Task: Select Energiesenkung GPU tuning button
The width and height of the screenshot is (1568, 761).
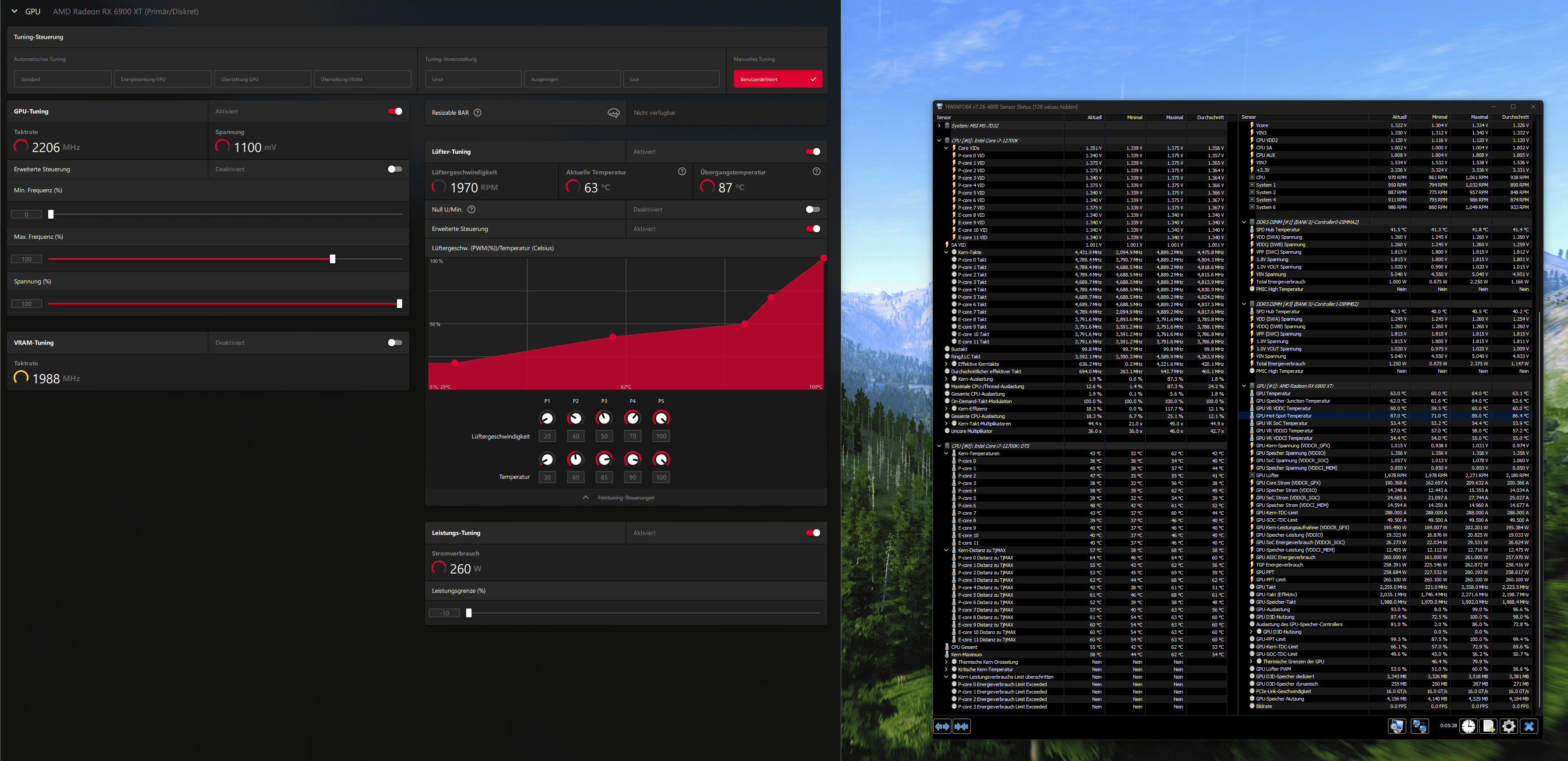Action: [x=163, y=79]
